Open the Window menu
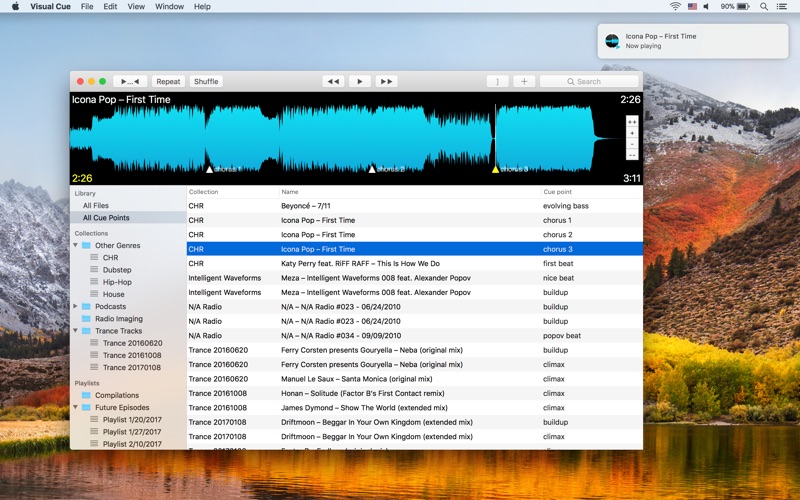 click(x=169, y=6)
